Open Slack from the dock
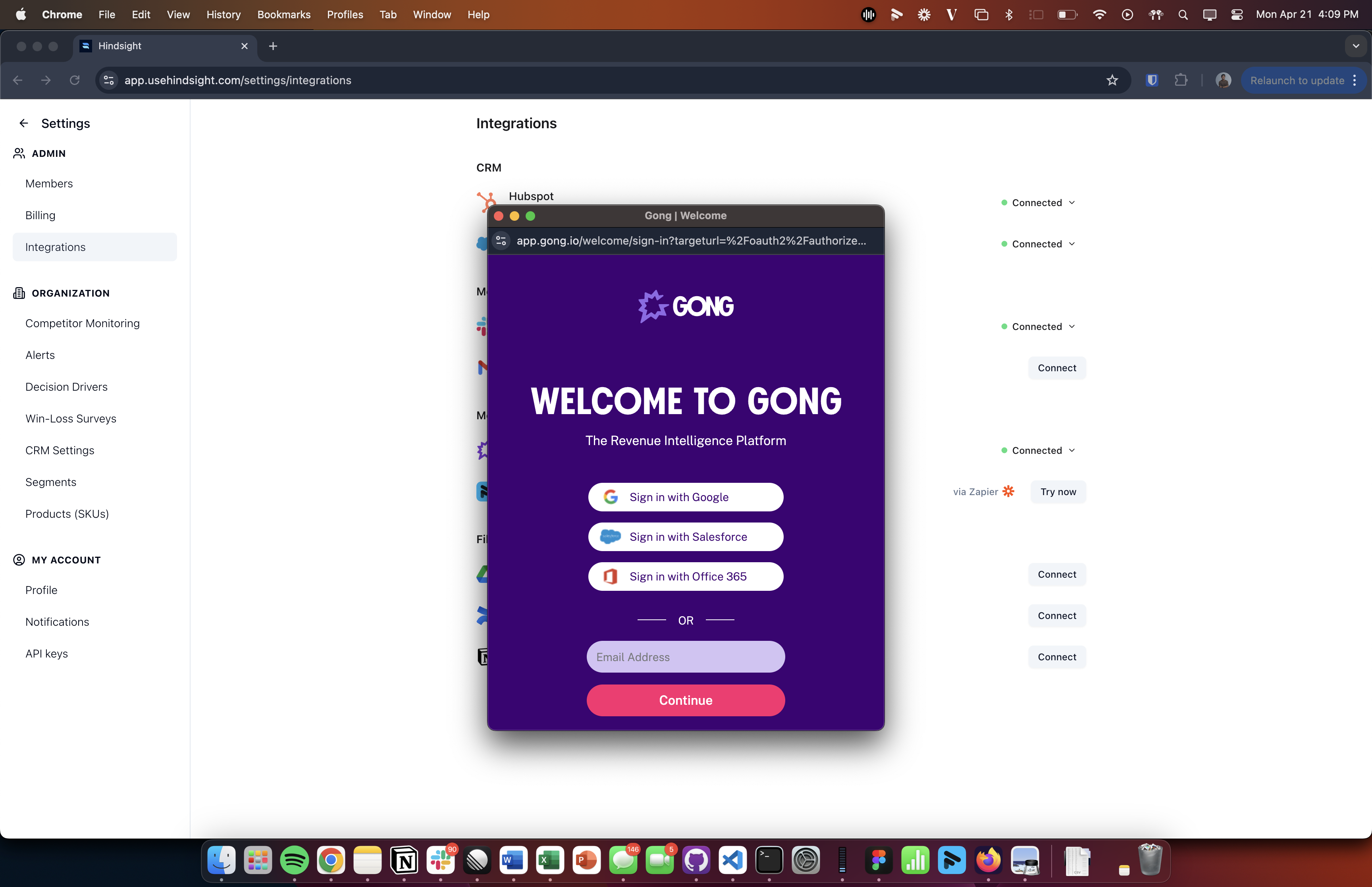Image resolution: width=1372 pixels, height=887 pixels. (x=440, y=860)
